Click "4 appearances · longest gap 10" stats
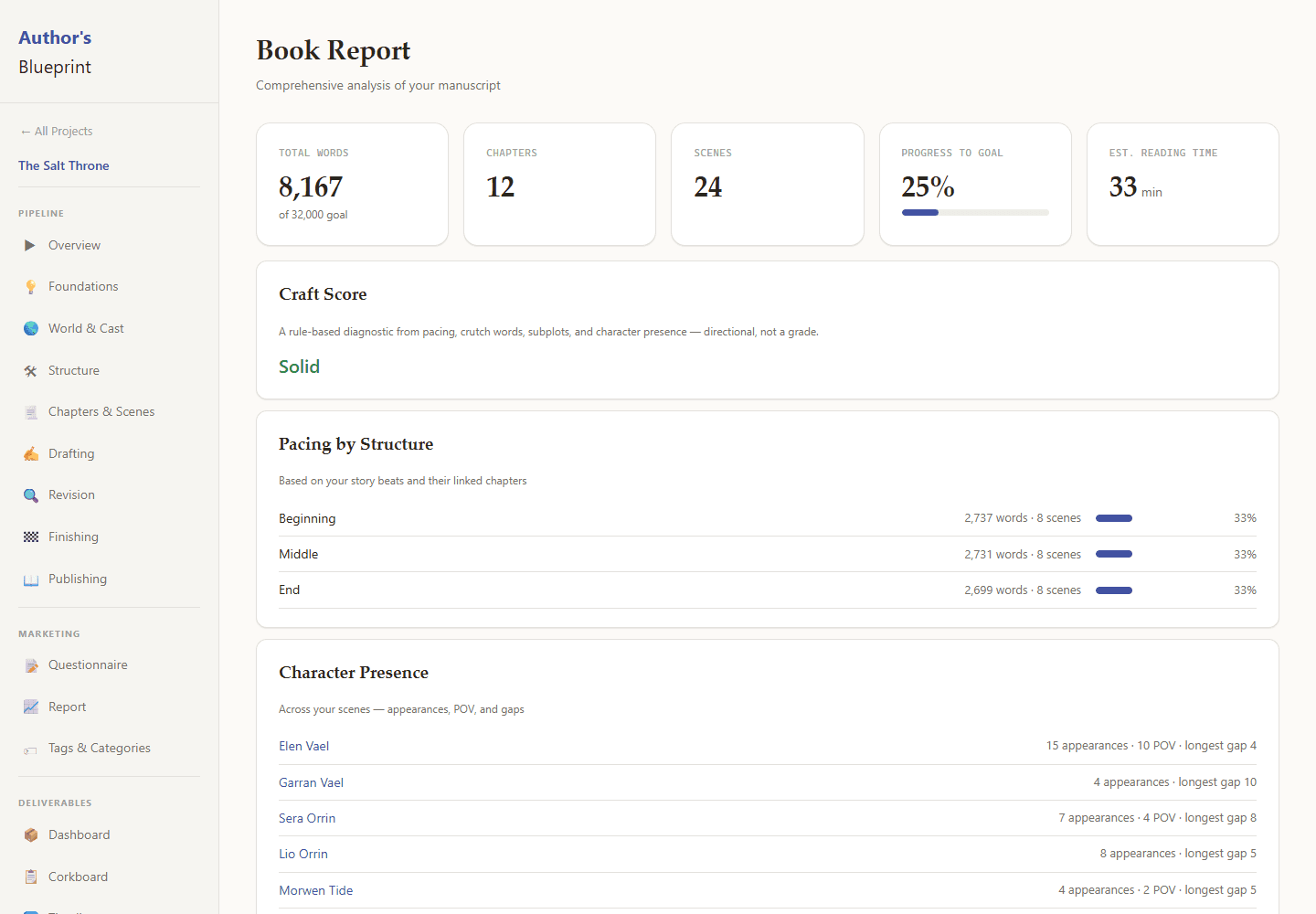Screen dimensions: 1316x914 1174,782
